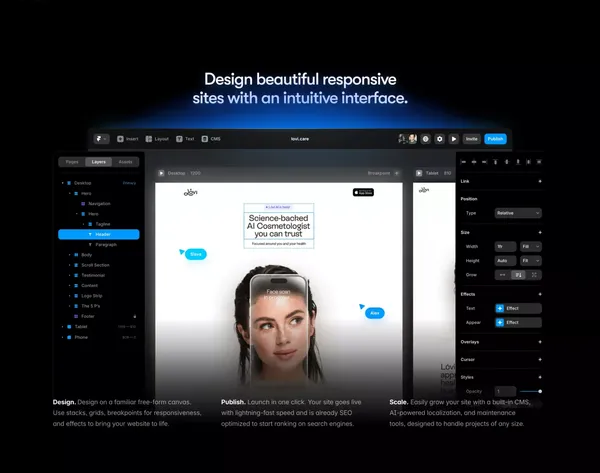The width and height of the screenshot is (600, 473).
Task: Click the globe icon in top toolbar
Action: tap(426, 139)
